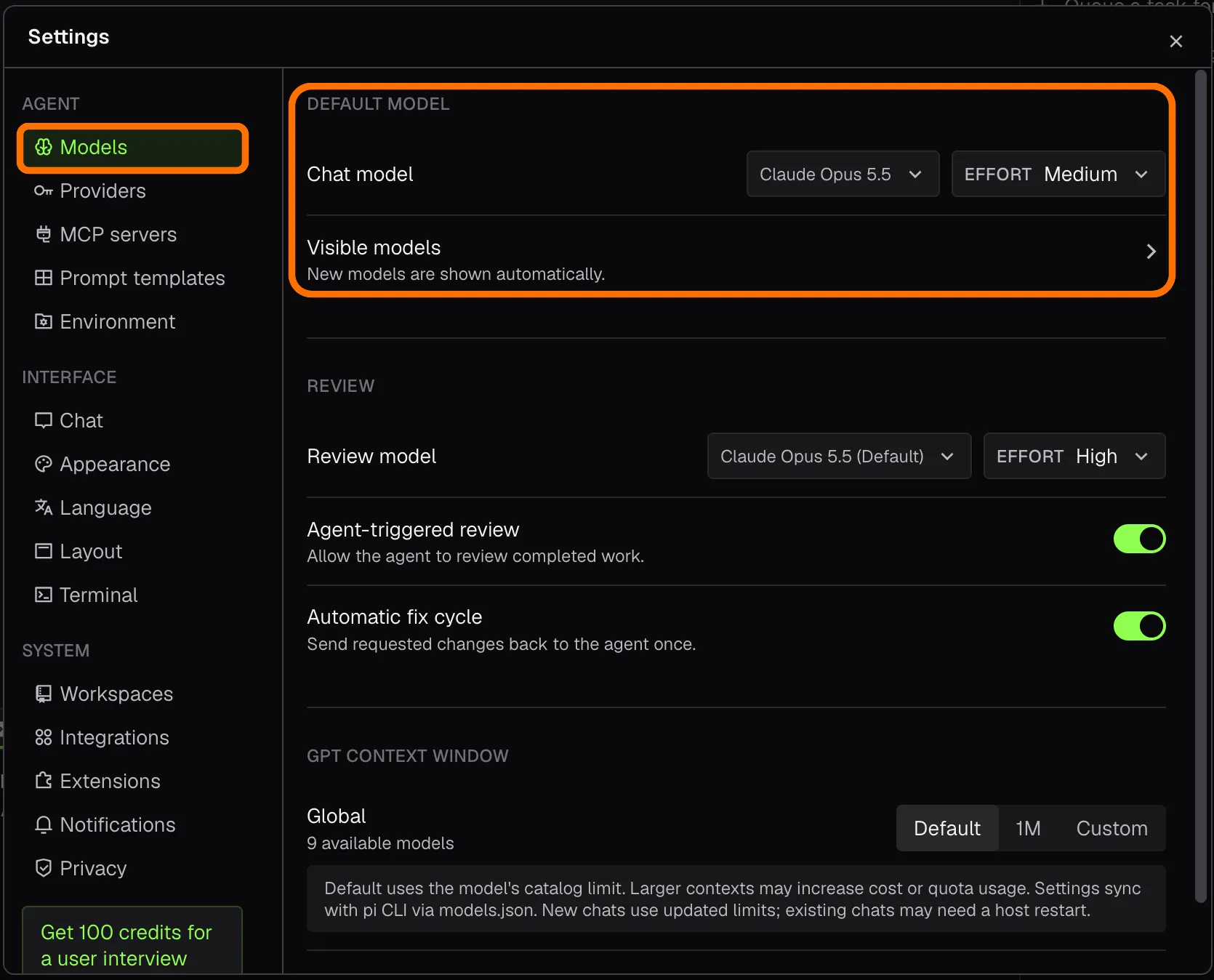This screenshot has width=1214, height=980.
Task: Click the '9 available models' text
Action: (380, 843)
